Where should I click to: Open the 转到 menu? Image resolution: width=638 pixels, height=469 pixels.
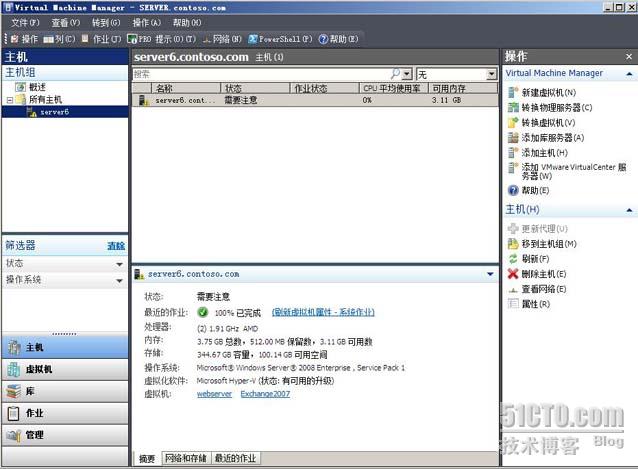point(106,23)
